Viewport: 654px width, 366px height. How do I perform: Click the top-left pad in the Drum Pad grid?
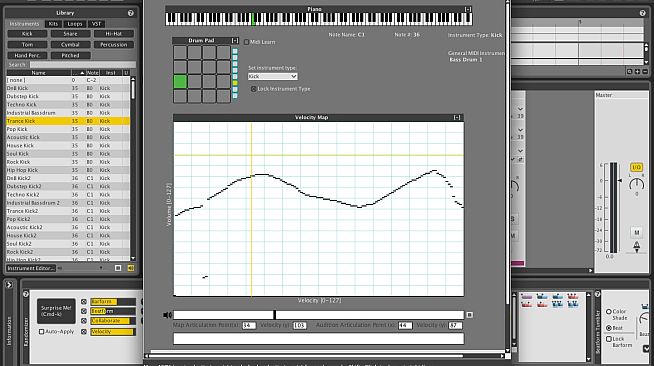[x=180, y=53]
